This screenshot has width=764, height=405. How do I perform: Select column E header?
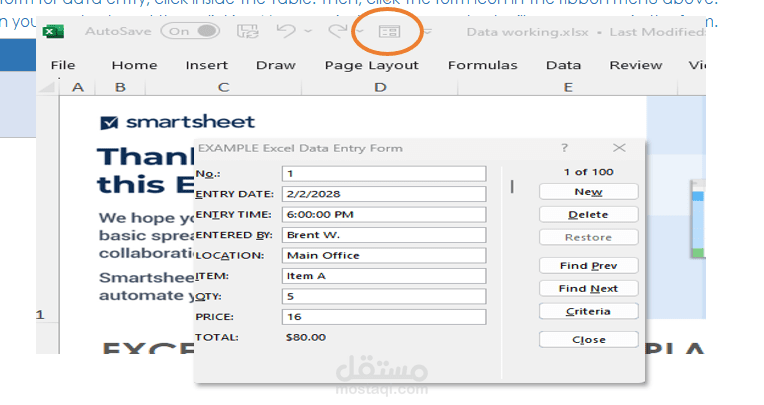[568, 87]
